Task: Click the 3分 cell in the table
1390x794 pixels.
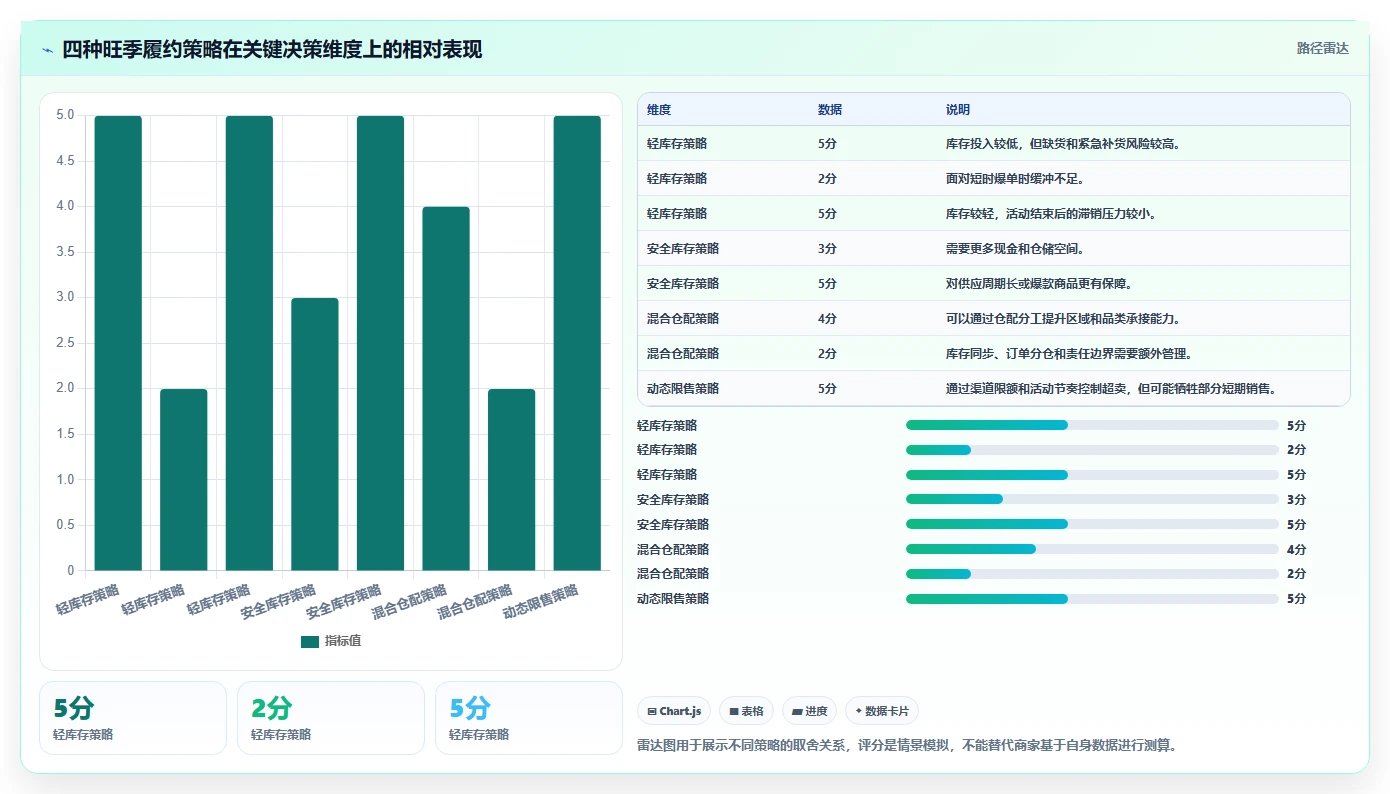Action: pyautogui.click(x=827, y=249)
